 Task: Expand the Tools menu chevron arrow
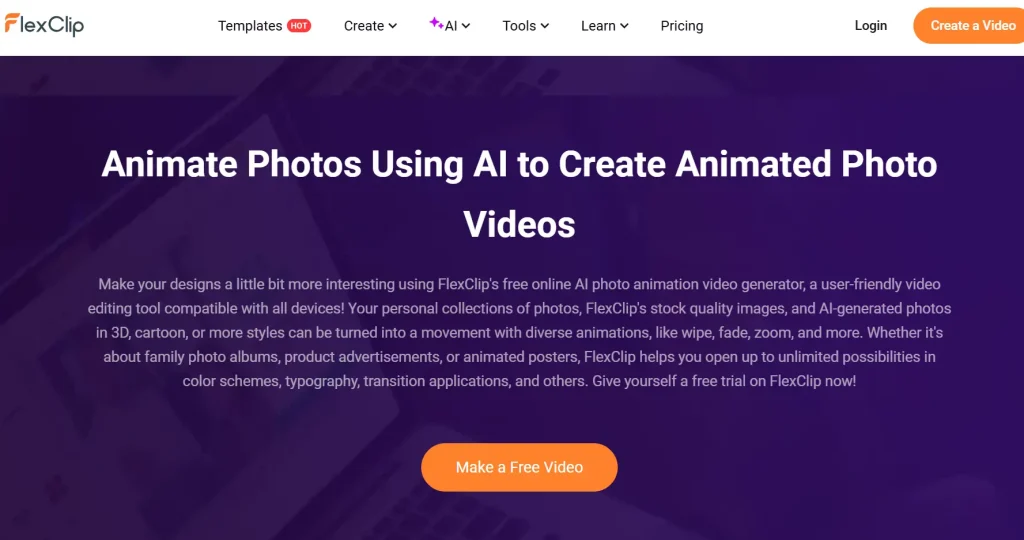coord(545,26)
